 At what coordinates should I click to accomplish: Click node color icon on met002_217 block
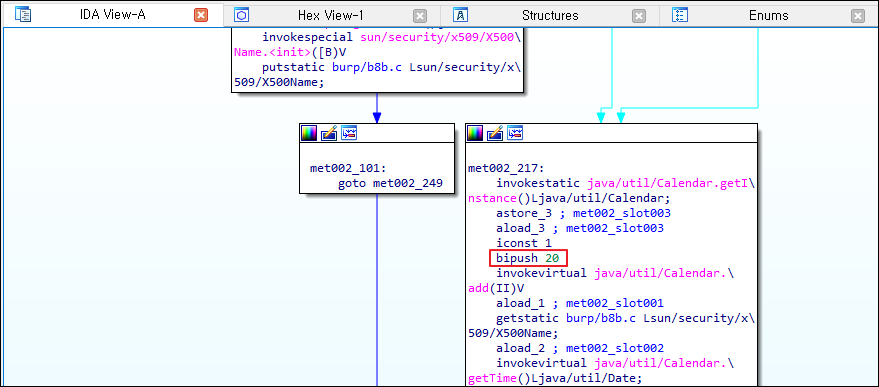tap(475, 133)
